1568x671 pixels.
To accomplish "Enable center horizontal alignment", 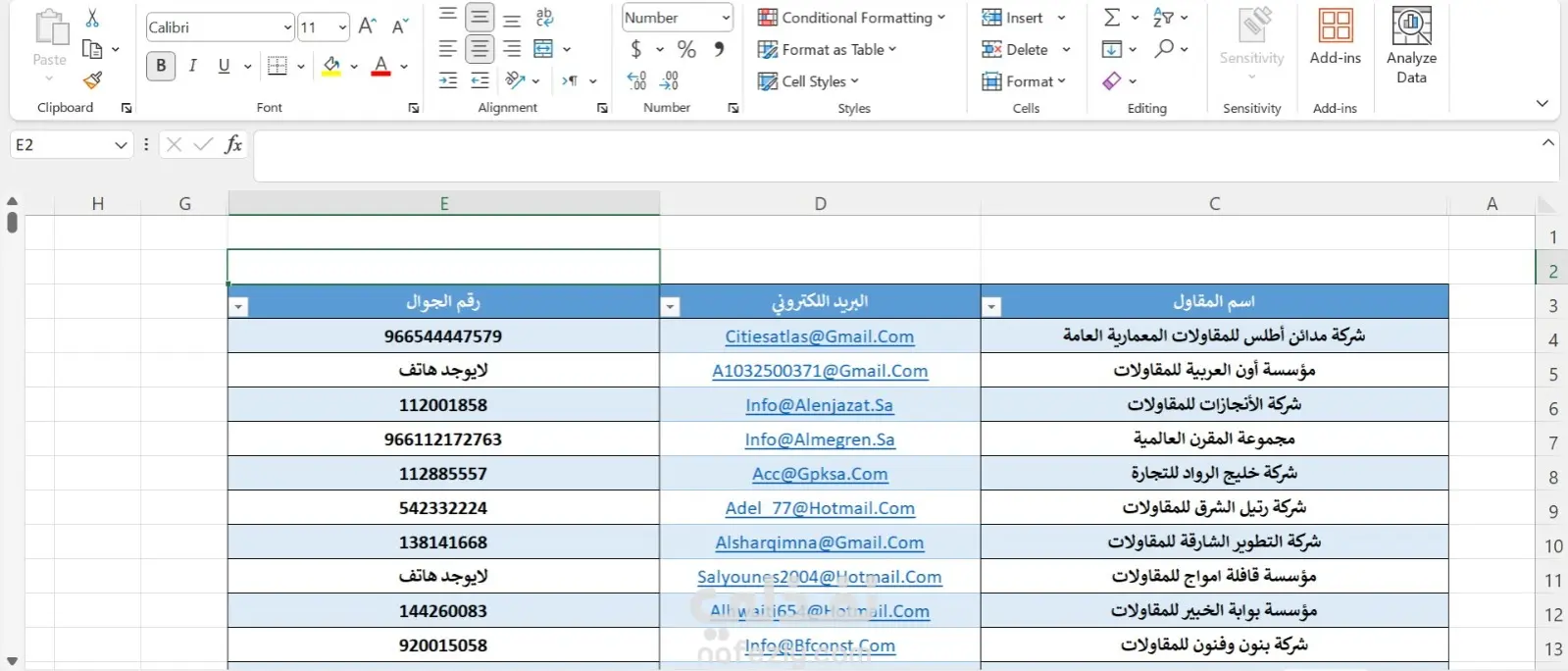I will coord(480,49).
